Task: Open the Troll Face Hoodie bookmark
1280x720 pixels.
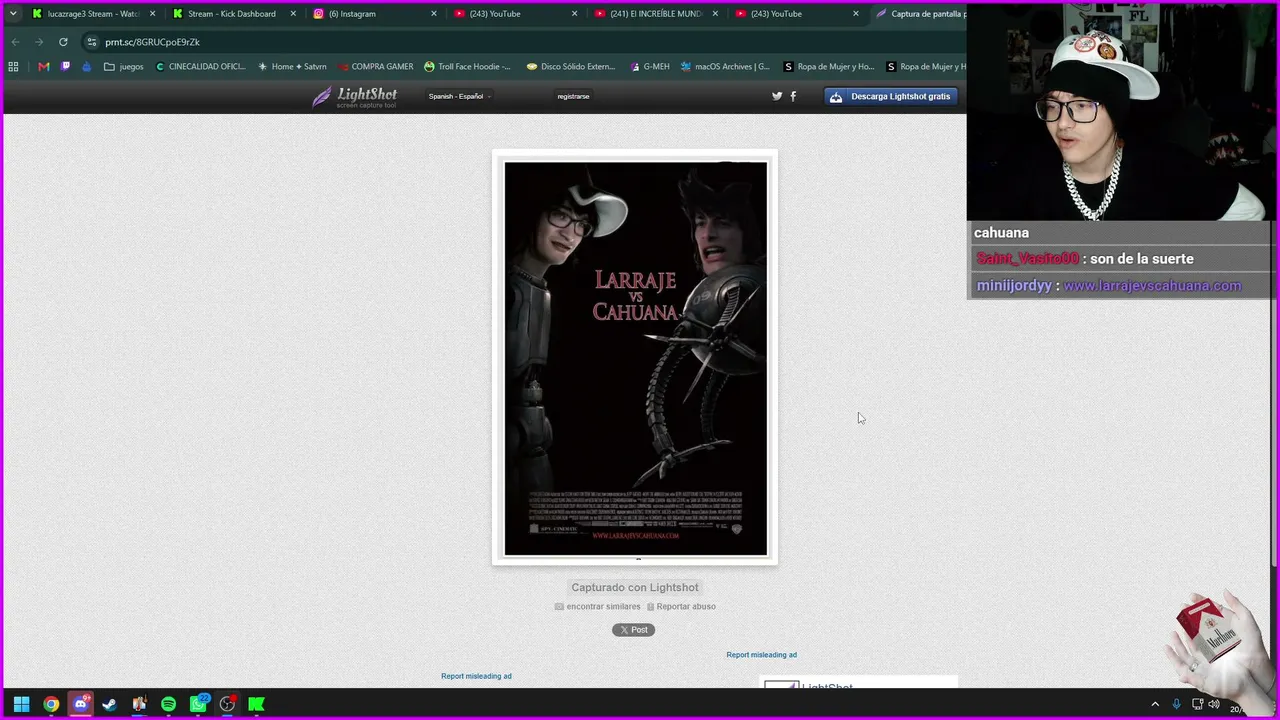Action: point(467,67)
